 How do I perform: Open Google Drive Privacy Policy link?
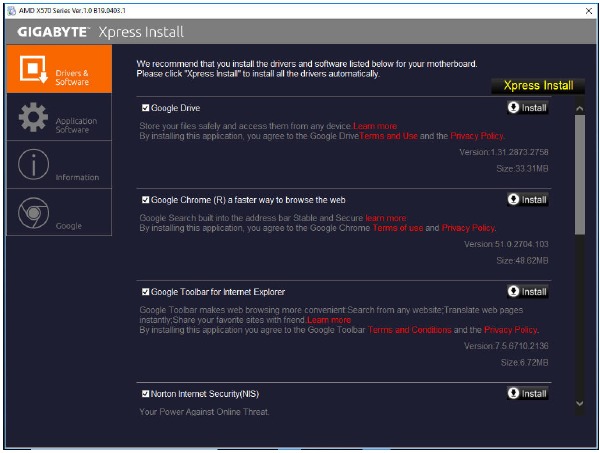(477, 135)
